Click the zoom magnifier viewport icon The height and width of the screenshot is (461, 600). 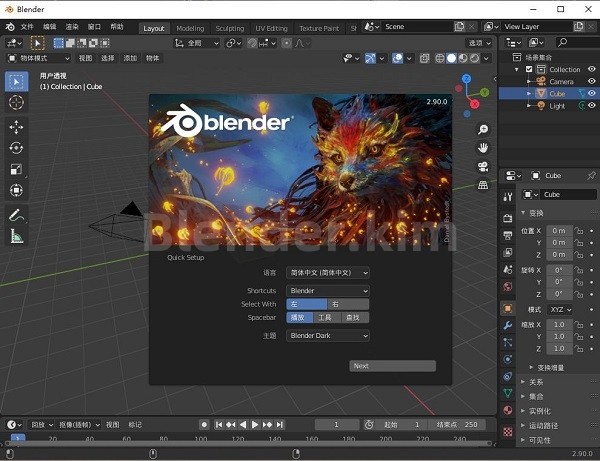[x=483, y=130]
